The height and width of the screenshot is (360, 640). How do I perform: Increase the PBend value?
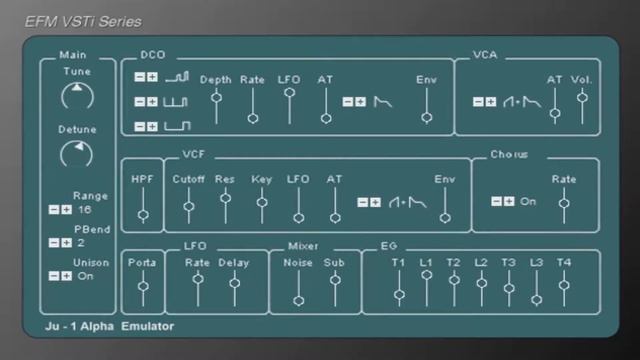click(x=67, y=243)
